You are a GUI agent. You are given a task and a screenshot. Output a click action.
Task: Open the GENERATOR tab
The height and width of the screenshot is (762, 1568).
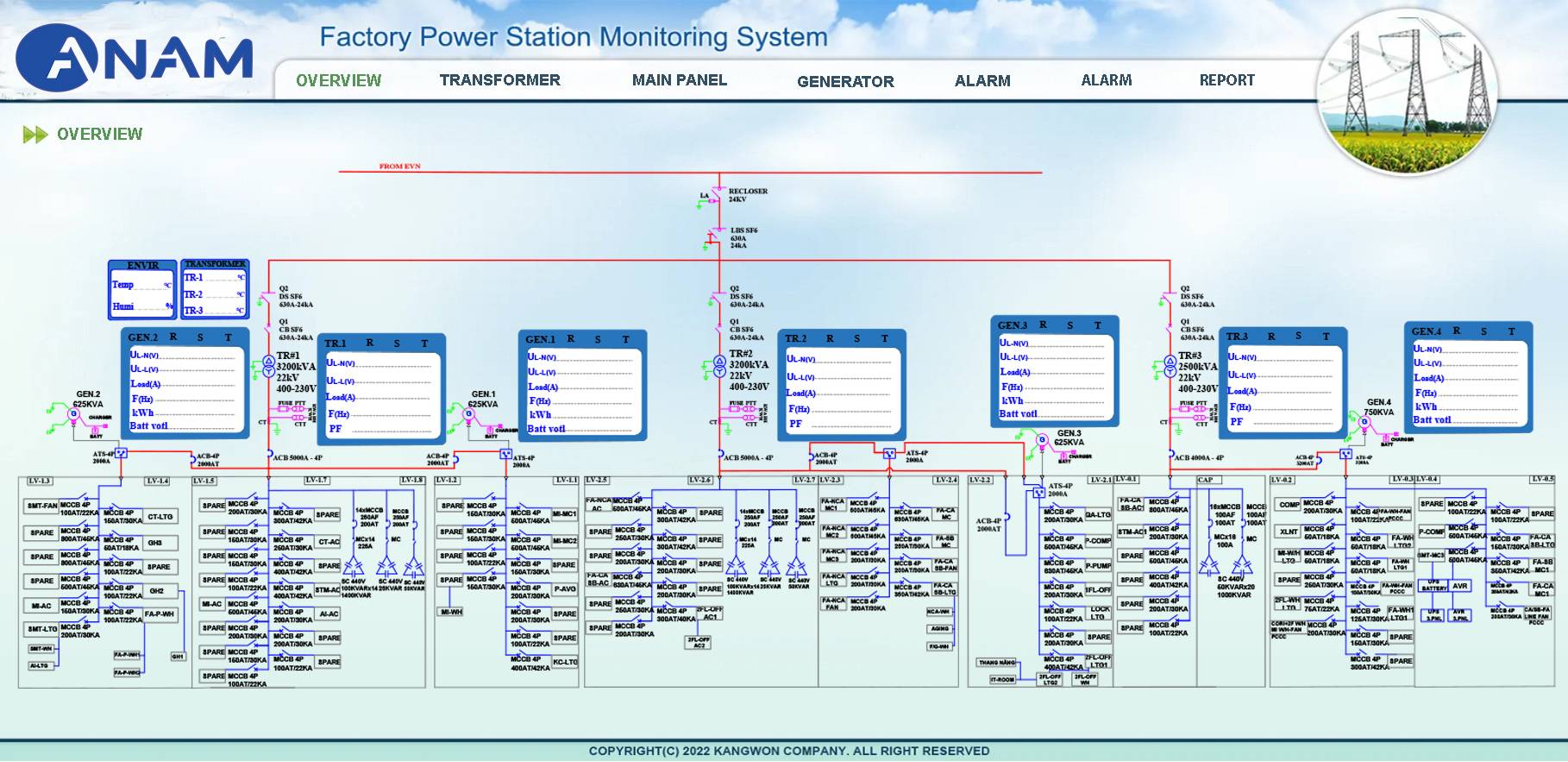[845, 82]
